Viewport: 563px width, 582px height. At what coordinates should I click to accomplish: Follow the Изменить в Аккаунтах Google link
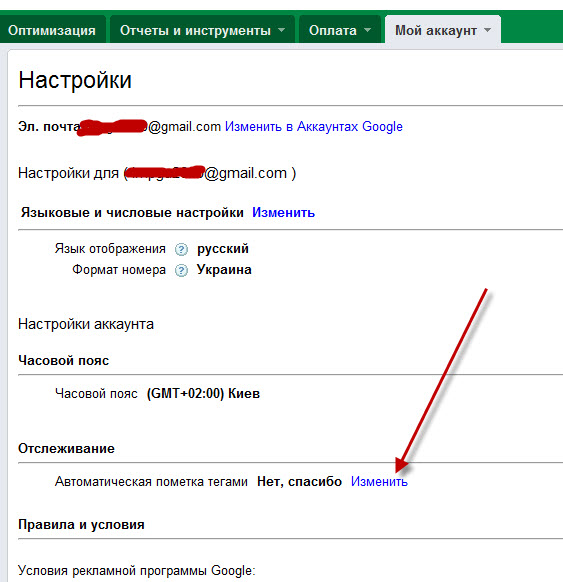point(314,127)
